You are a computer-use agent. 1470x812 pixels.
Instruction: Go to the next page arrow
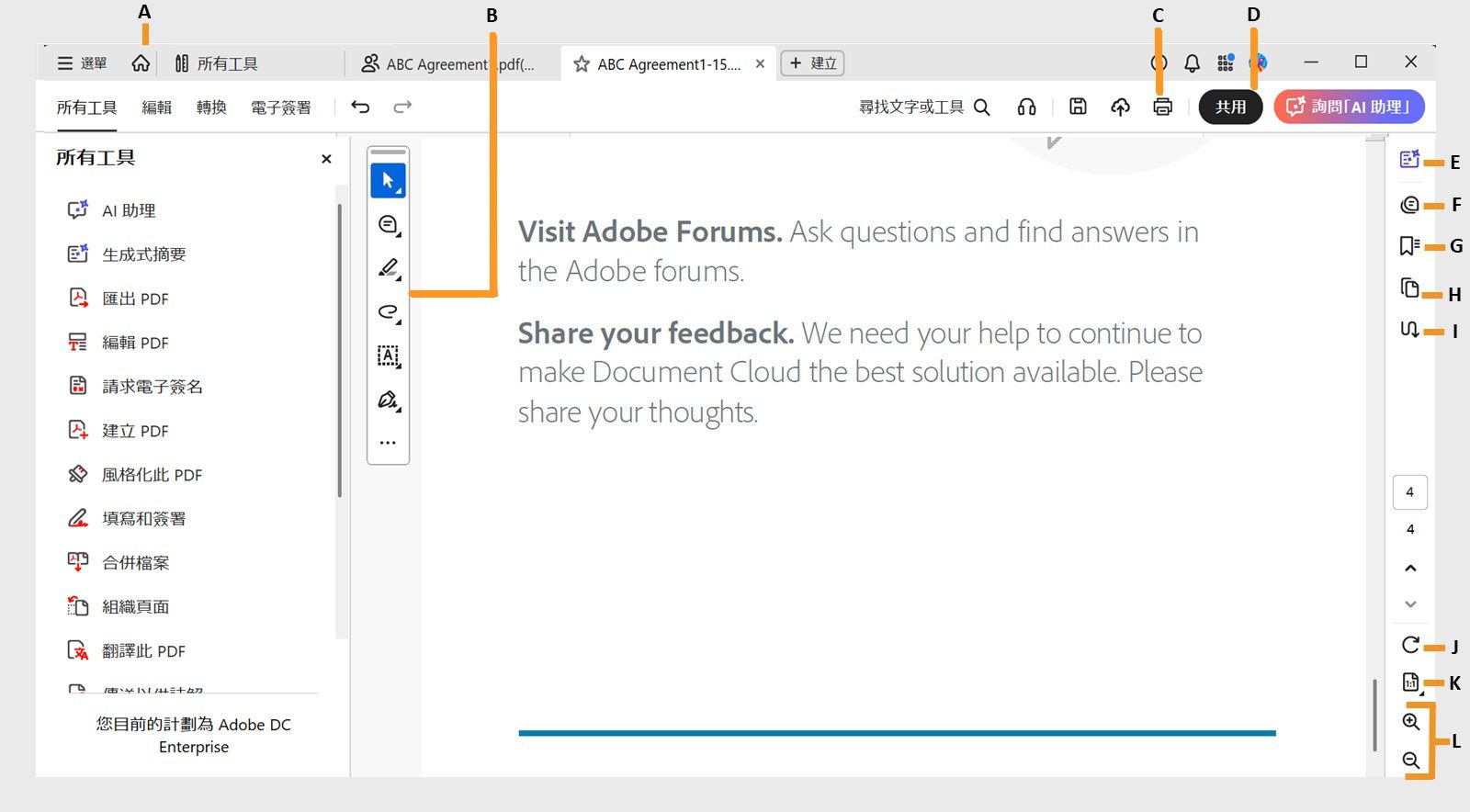pos(1410,604)
